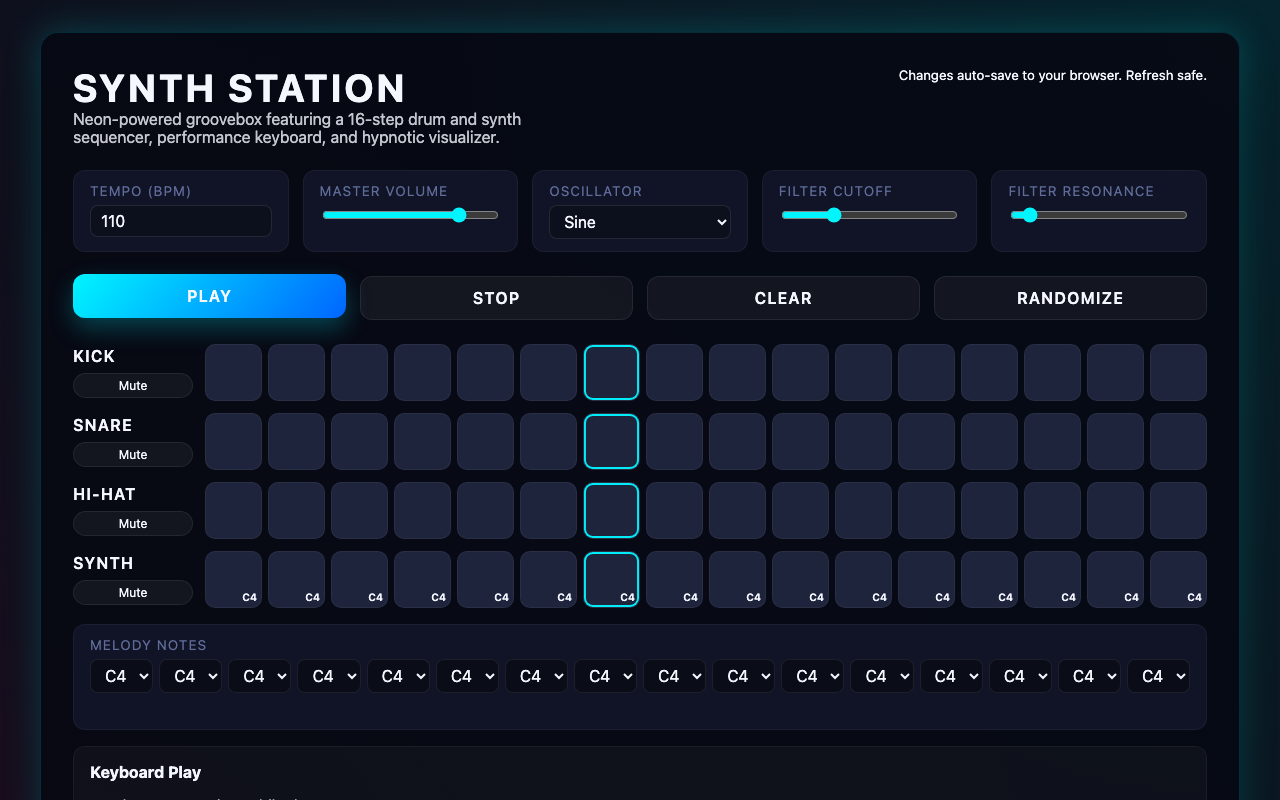Open the Oscillator waveform dropdown
The width and height of the screenshot is (1280, 800).
click(640, 222)
